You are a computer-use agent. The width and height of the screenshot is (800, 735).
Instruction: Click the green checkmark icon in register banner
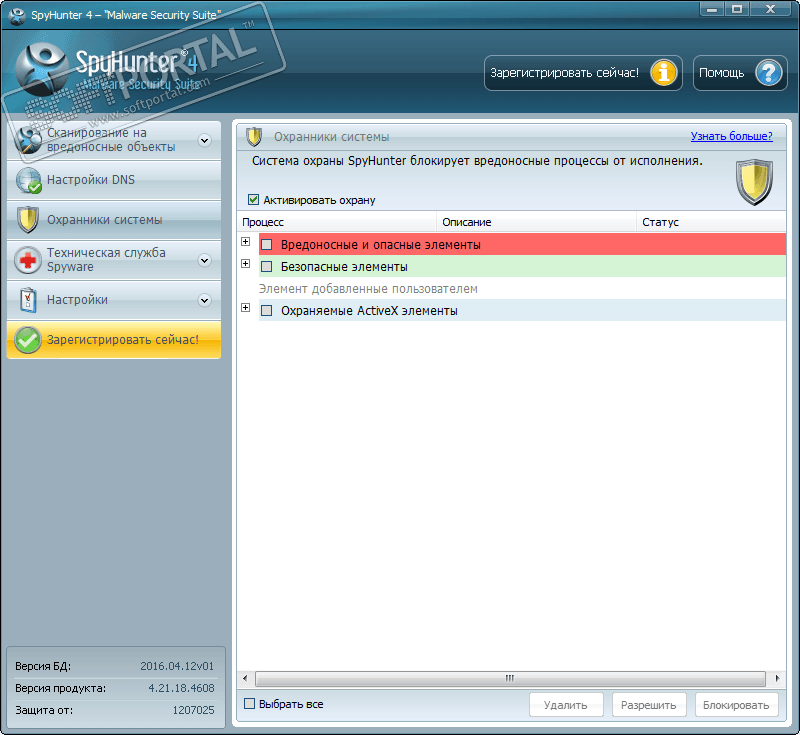pos(28,340)
